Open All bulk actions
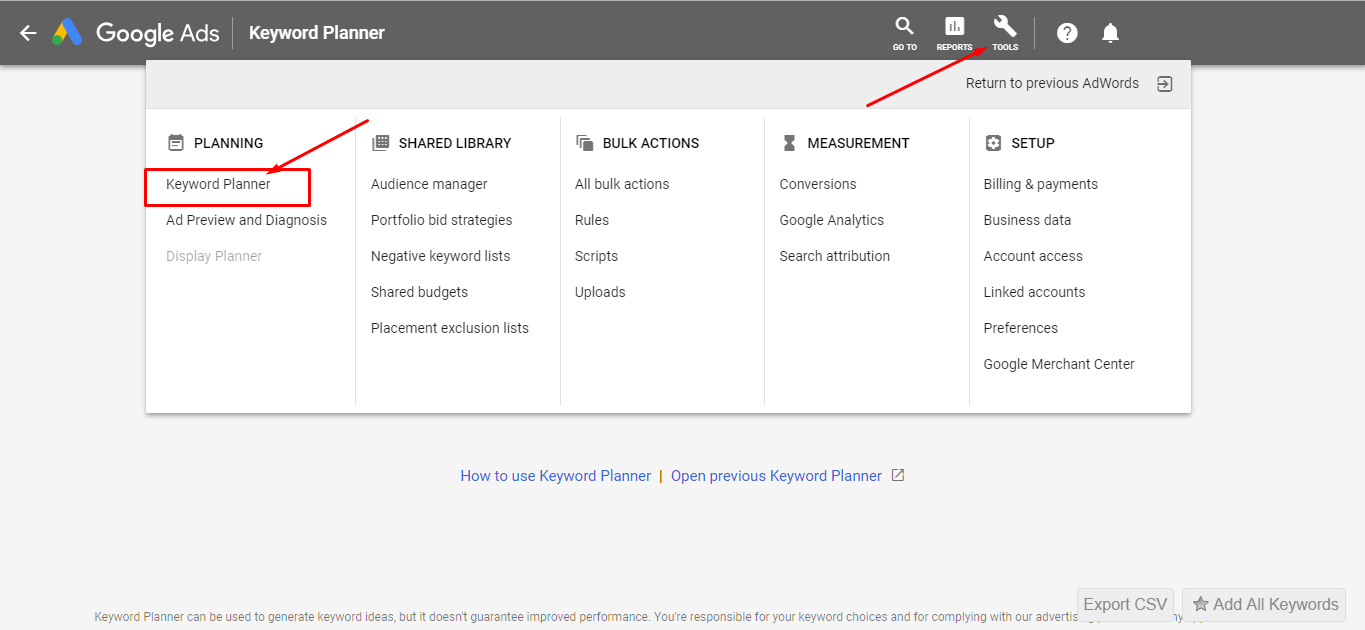This screenshot has height=630, width=1365. tap(622, 184)
